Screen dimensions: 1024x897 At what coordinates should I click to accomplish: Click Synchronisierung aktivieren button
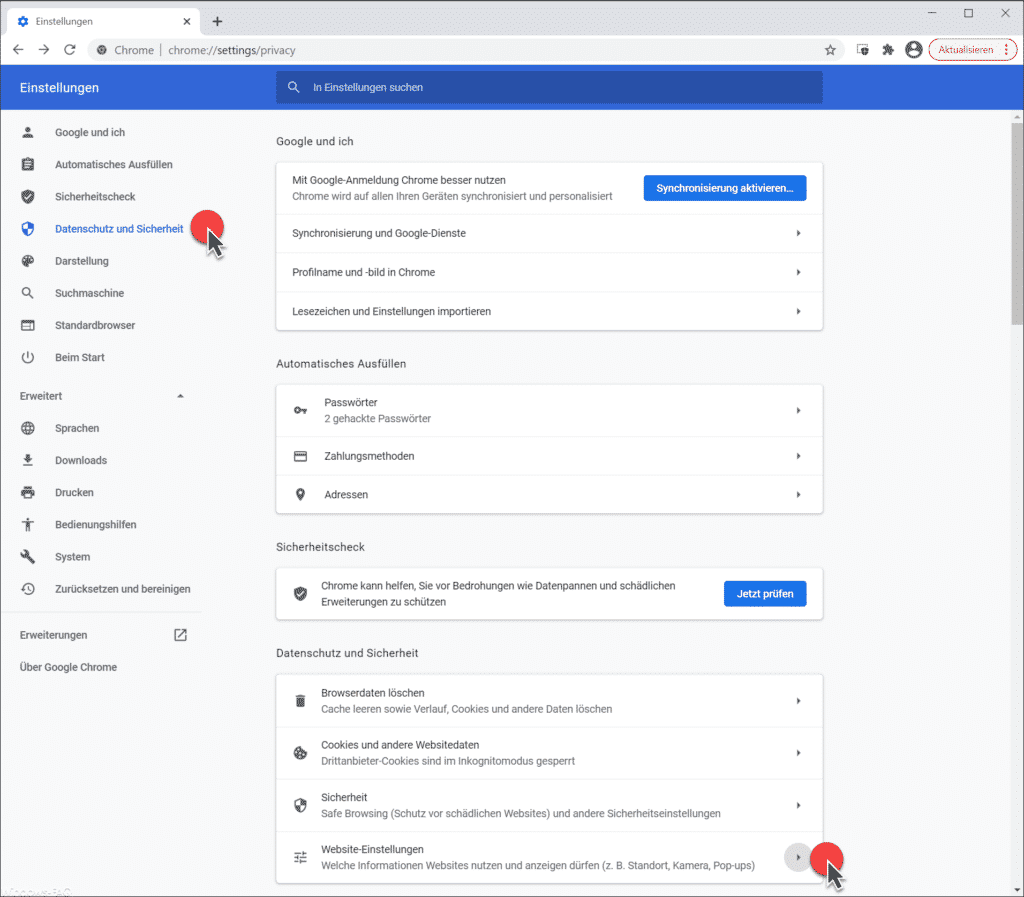click(724, 188)
